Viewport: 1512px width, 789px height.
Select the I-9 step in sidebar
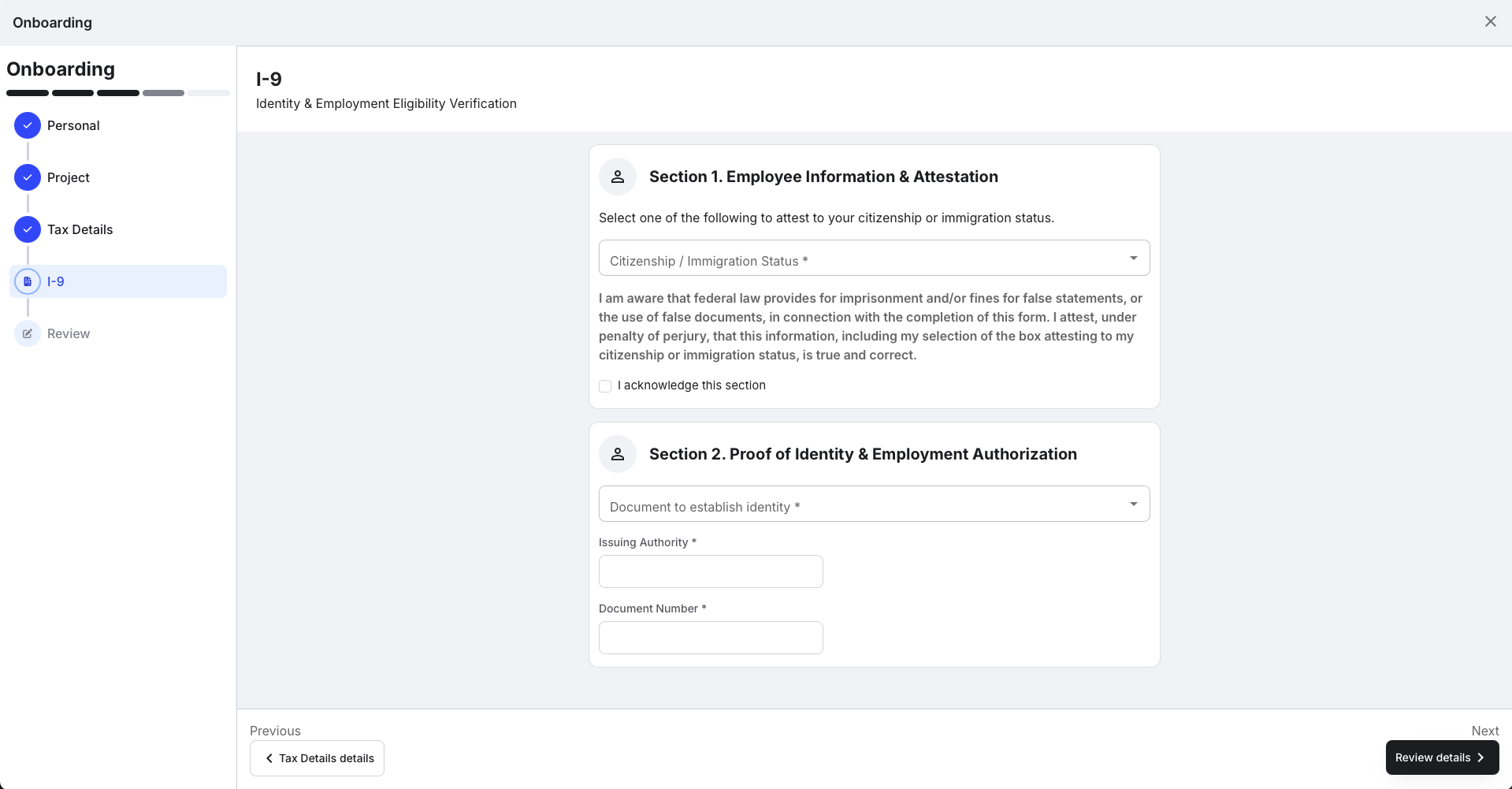pyautogui.click(x=118, y=281)
